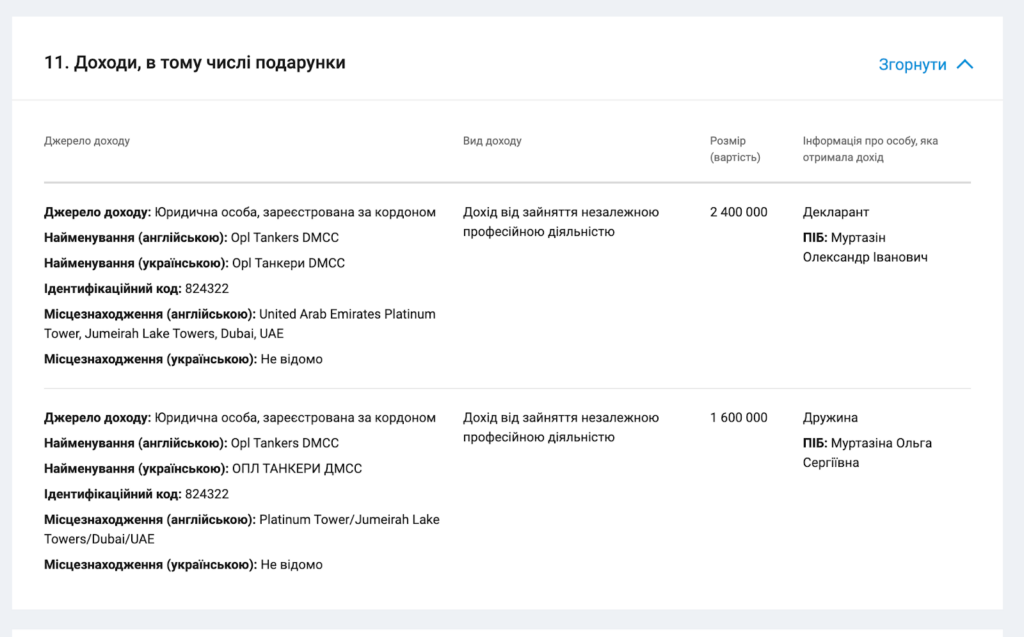
Task: Select the 2 400 000 income amount
Action: click(x=738, y=212)
